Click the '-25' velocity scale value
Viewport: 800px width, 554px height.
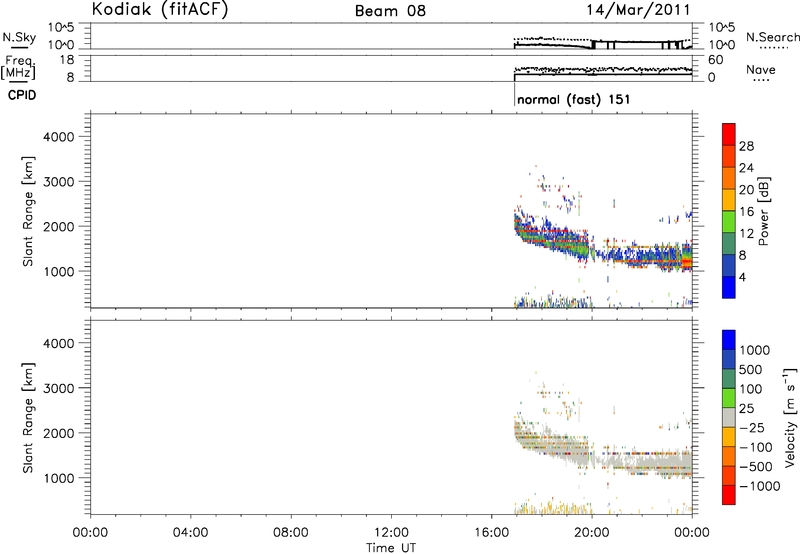pyautogui.click(x=752, y=427)
